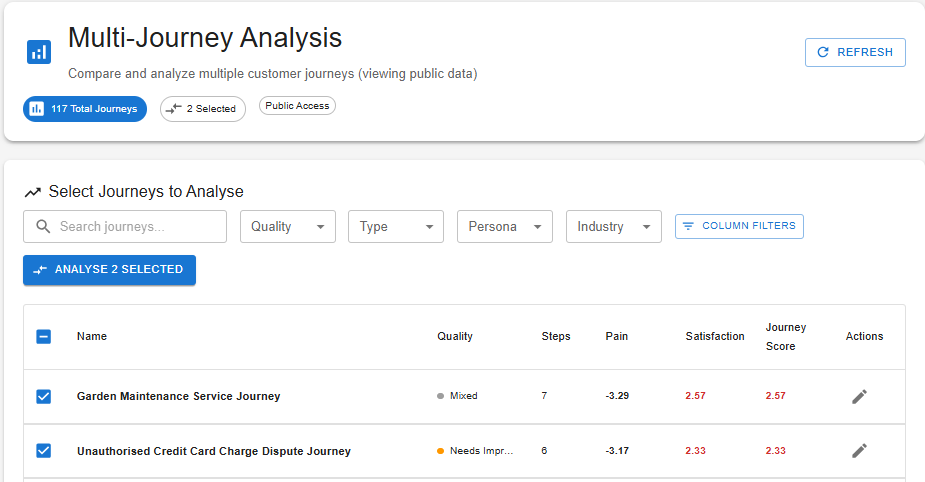Uncheck Garden Maintenance Service Journey checkbox
The image size is (925, 482).
coord(43,396)
